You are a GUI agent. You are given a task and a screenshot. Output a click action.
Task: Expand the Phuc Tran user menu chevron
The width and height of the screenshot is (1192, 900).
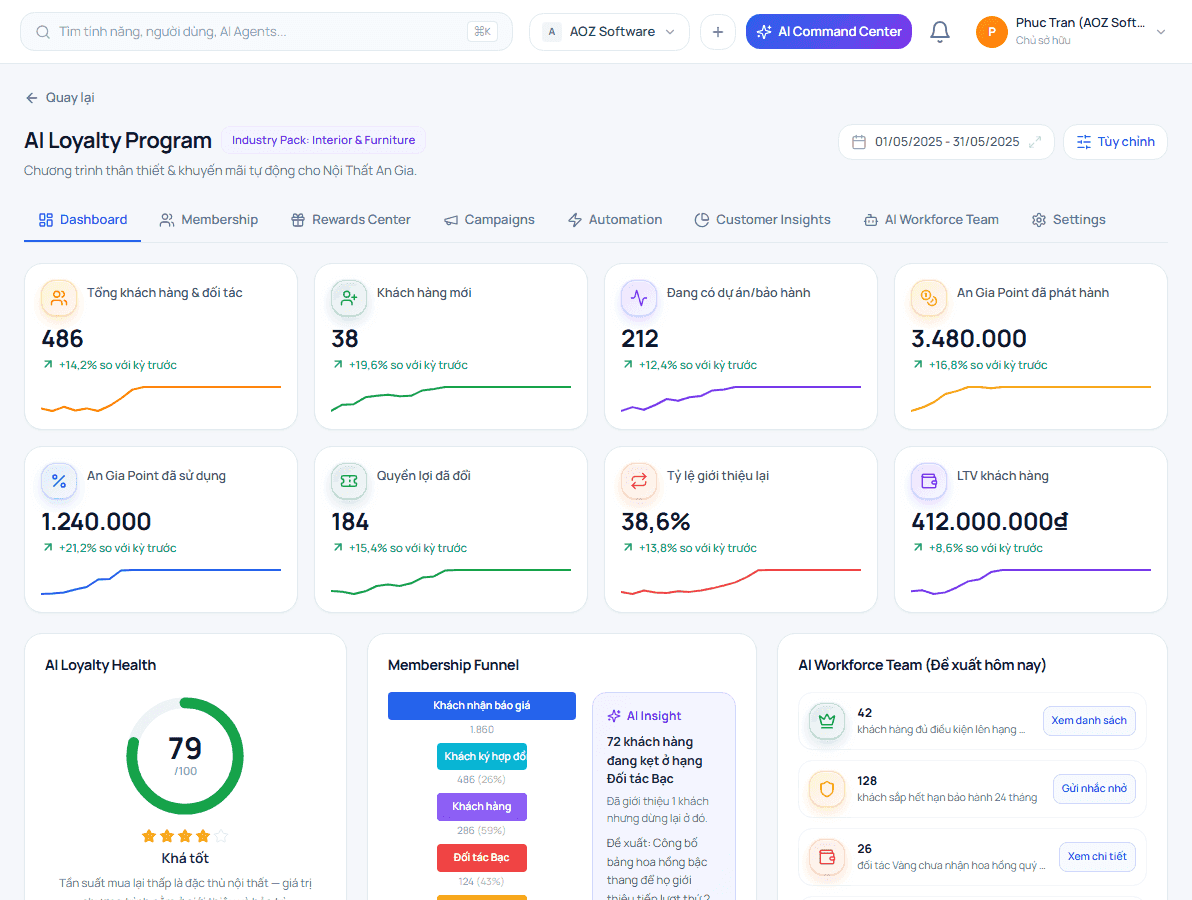click(x=1161, y=32)
